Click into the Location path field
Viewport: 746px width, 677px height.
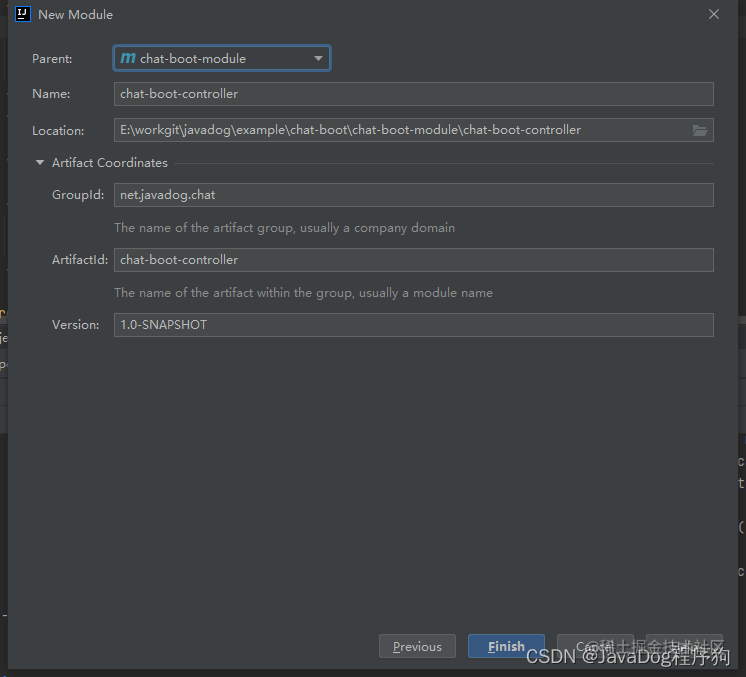413,130
